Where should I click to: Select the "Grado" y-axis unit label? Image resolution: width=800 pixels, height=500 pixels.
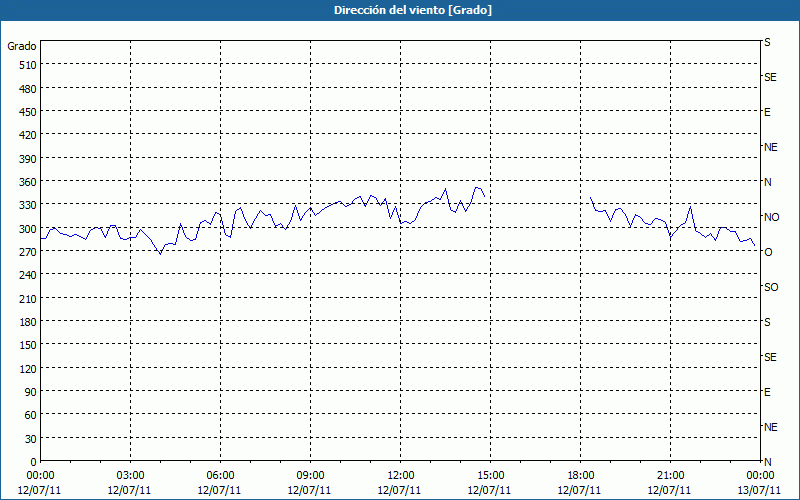(22, 46)
